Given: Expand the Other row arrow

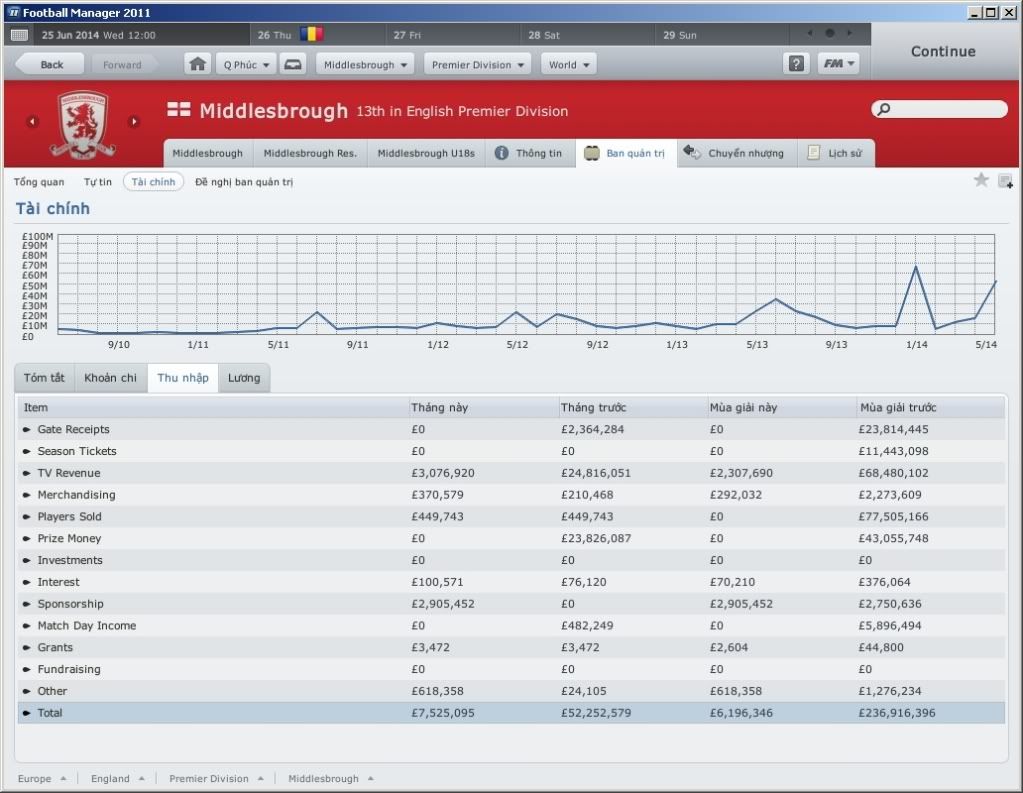Looking at the screenshot, I should click(27, 691).
